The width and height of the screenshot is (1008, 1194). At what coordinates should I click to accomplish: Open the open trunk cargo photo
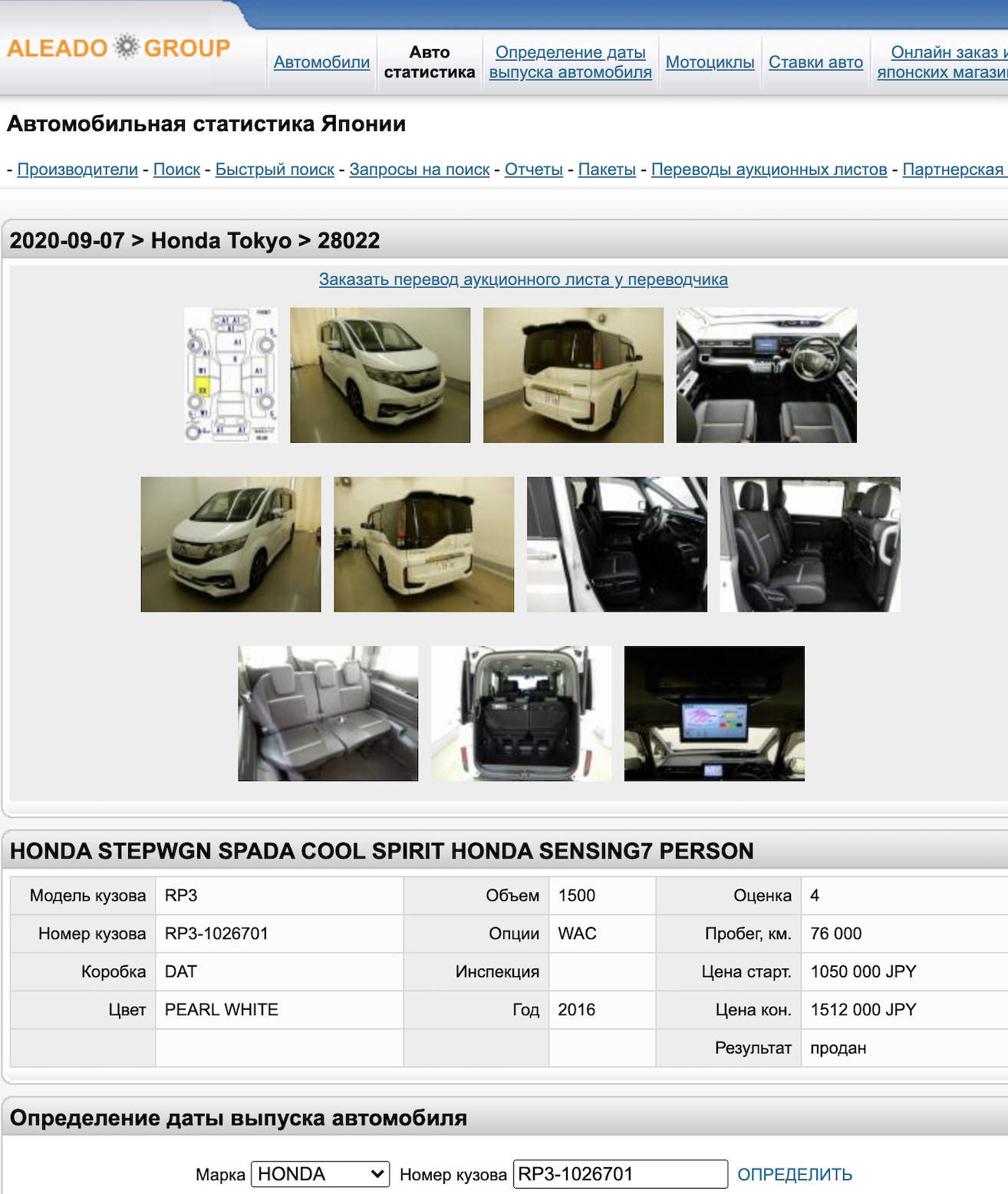click(x=522, y=714)
